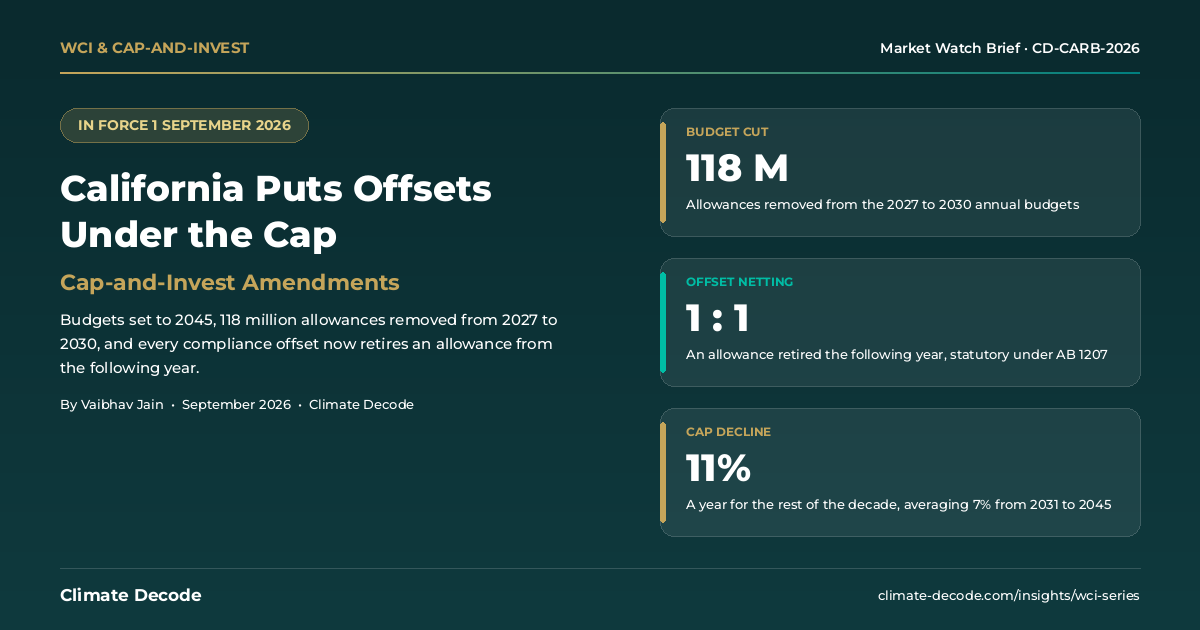Click the author name 'By Vaibhav Jain'
The width and height of the screenshot is (1200, 630).
[x=112, y=405]
